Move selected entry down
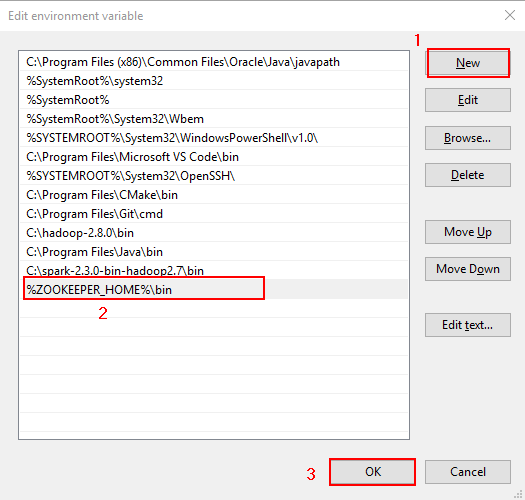This screenshot has height=500, width=525. 468,269
